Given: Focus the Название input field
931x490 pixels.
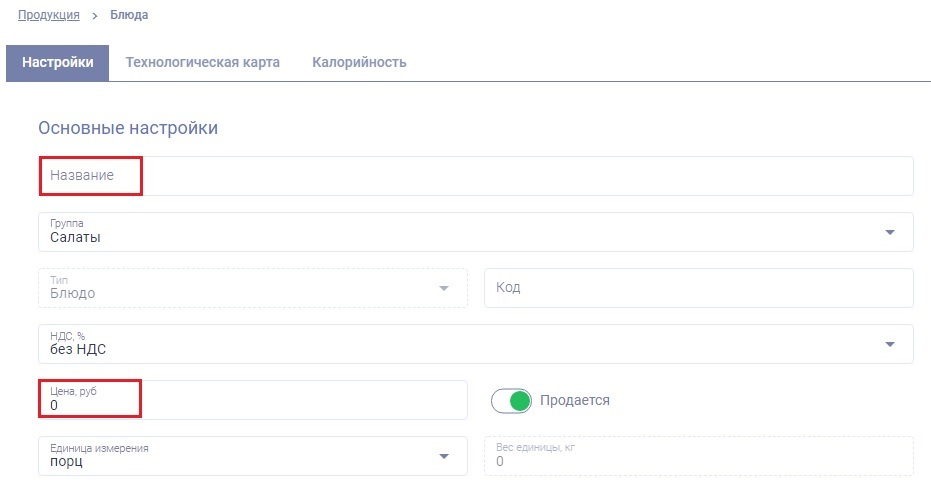Looking at the screenshot, I should click(475, 176).
